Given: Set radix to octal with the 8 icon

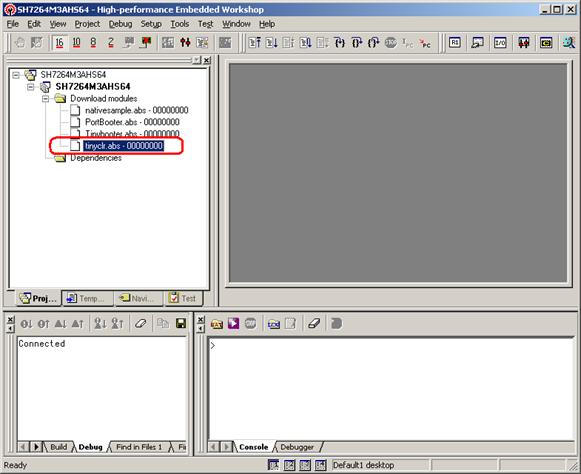Looking at the screenshot, I should click(x=93, y=43).
